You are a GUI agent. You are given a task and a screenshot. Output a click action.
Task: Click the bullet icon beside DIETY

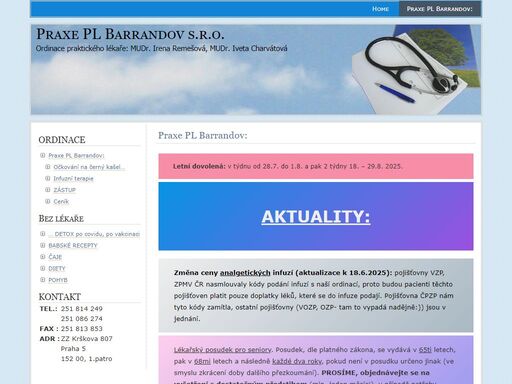coord(42,268)
